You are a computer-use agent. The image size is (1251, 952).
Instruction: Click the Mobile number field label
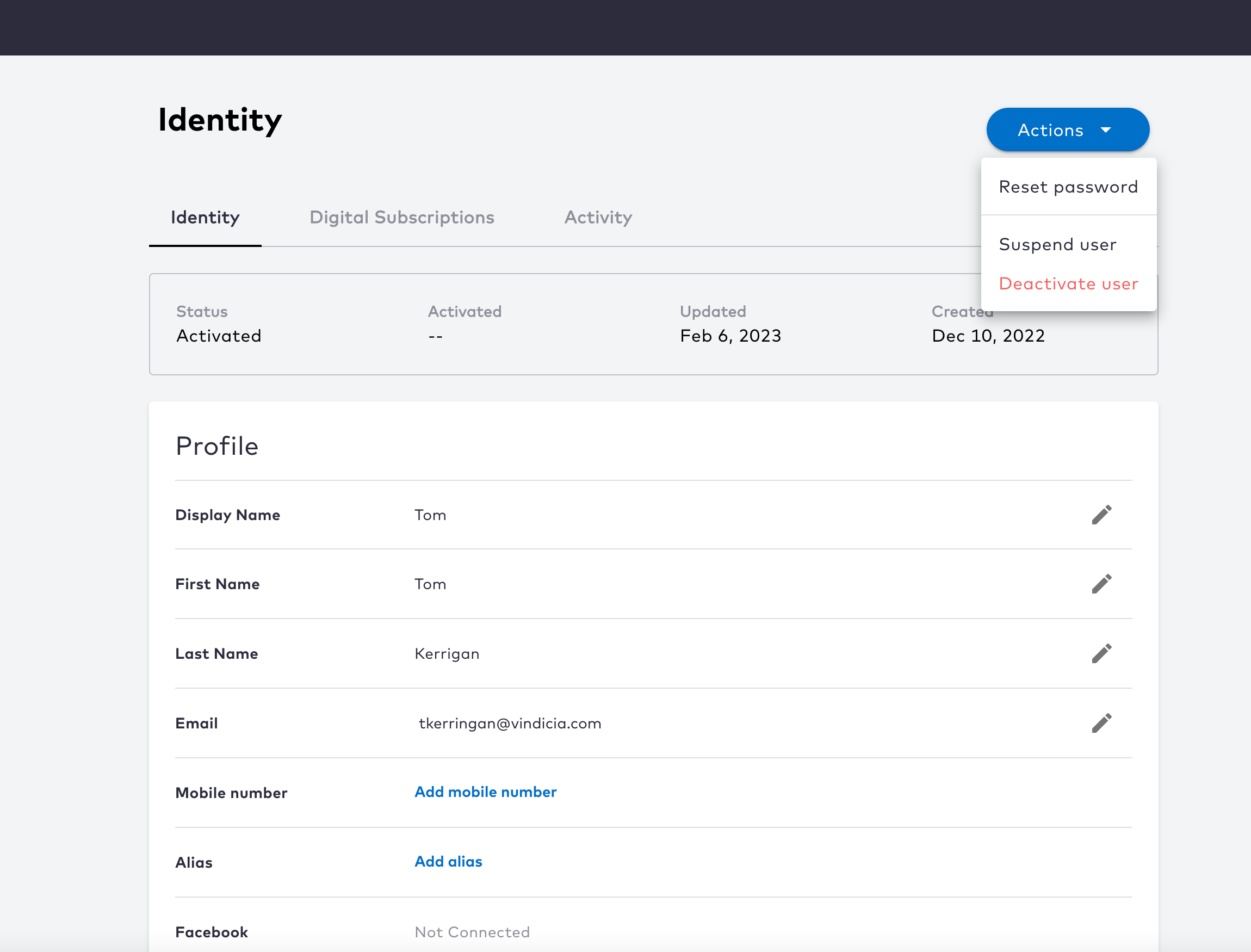click(x=231, y=793)
